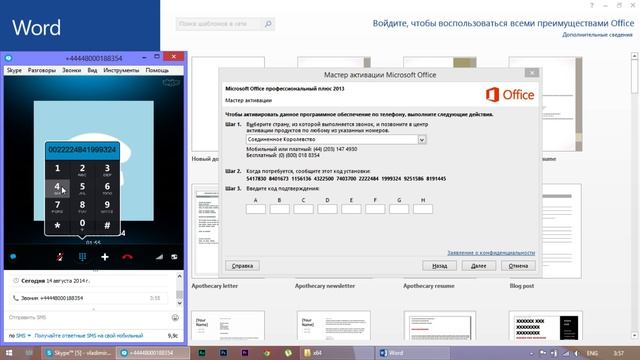The height and width of the screenshot is (360, 640).
Task: Click confirmation code field E
Action: click(351, 209)
